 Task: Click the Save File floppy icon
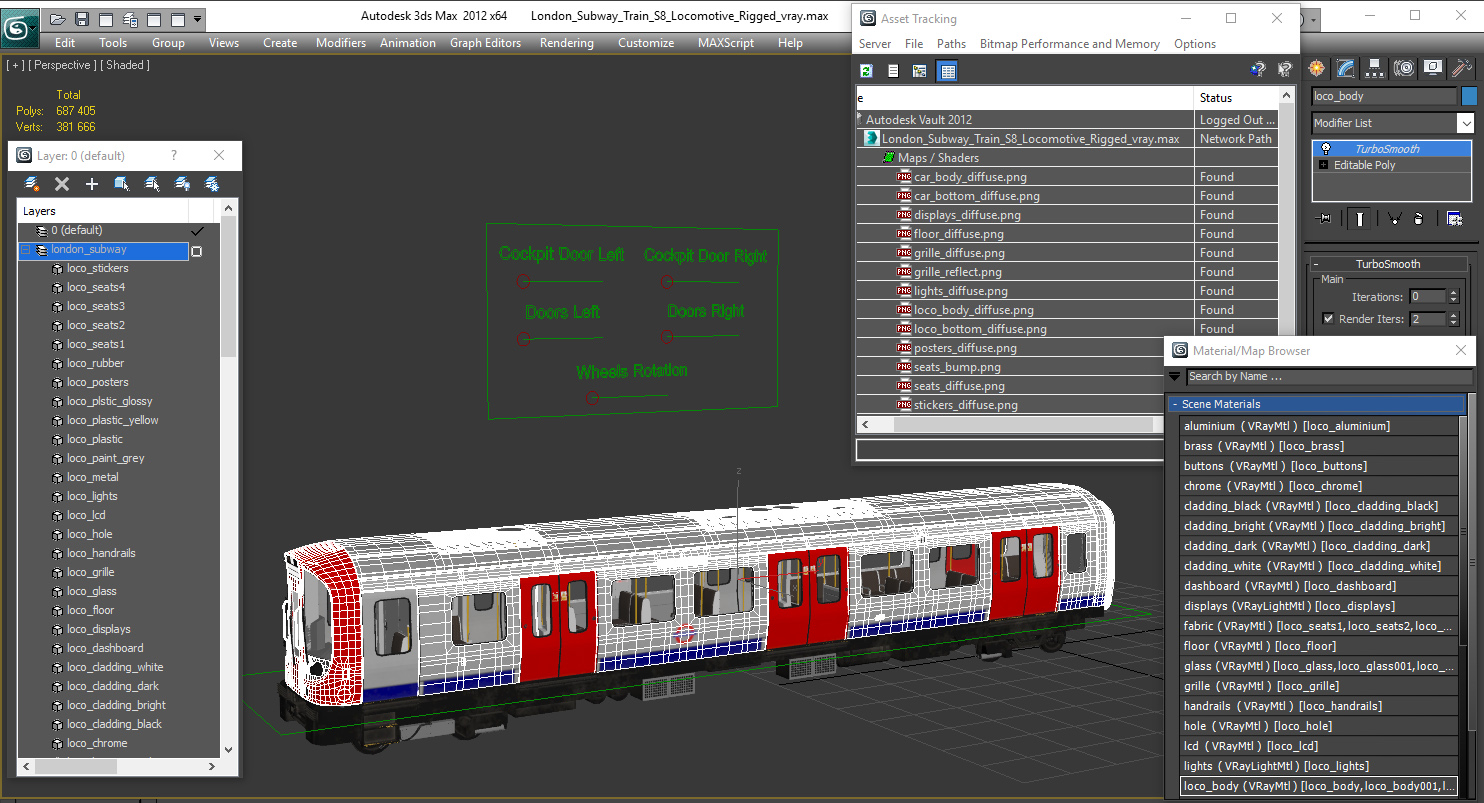click(x=82, y=19)
